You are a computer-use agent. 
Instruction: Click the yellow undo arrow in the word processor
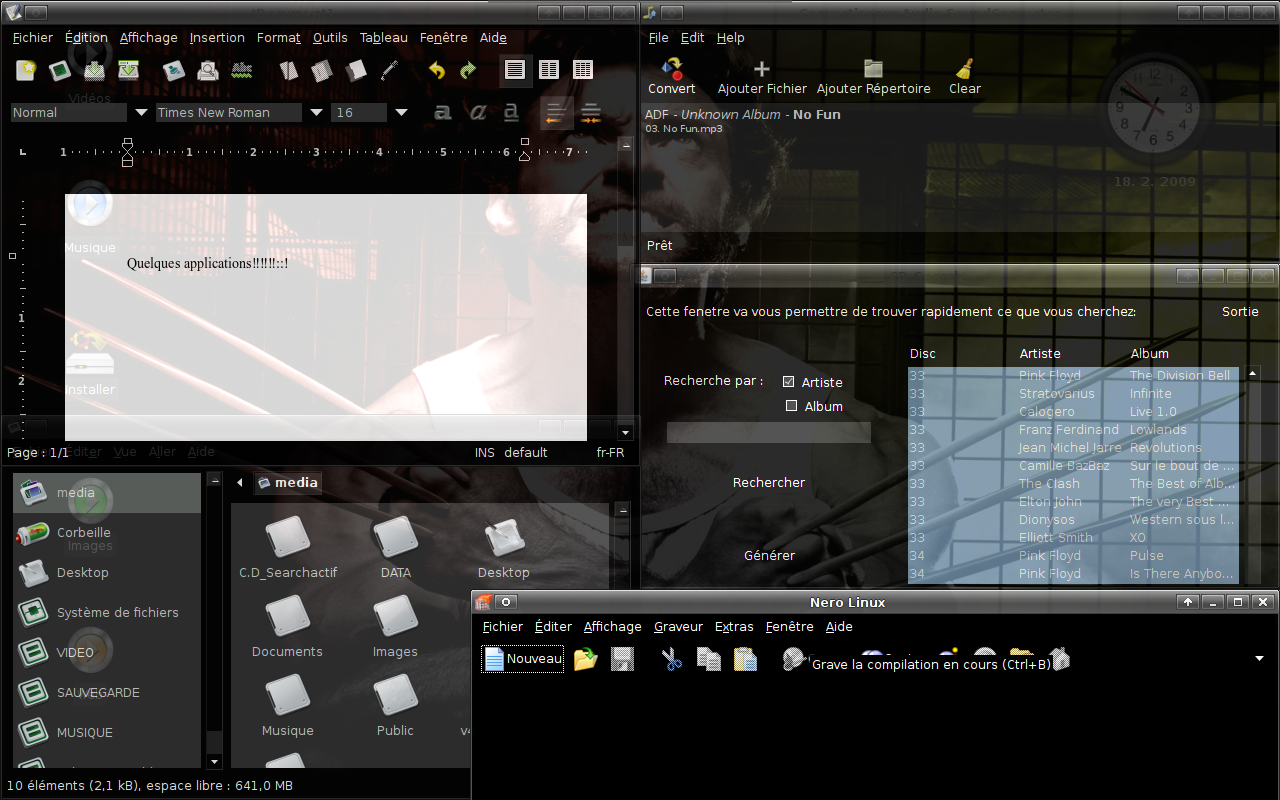(436, 70)
